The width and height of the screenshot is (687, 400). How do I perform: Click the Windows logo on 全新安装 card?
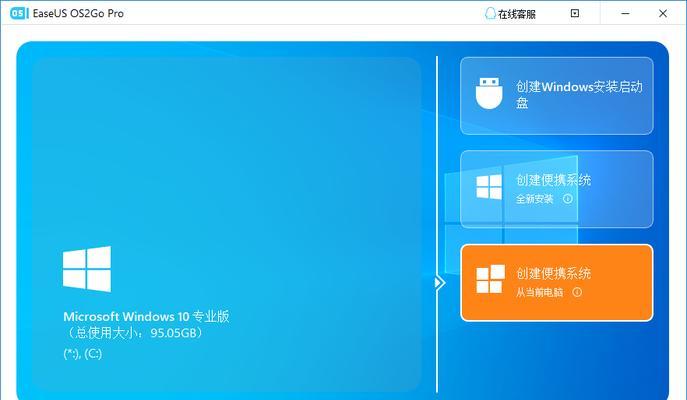[x=489, y=187]
